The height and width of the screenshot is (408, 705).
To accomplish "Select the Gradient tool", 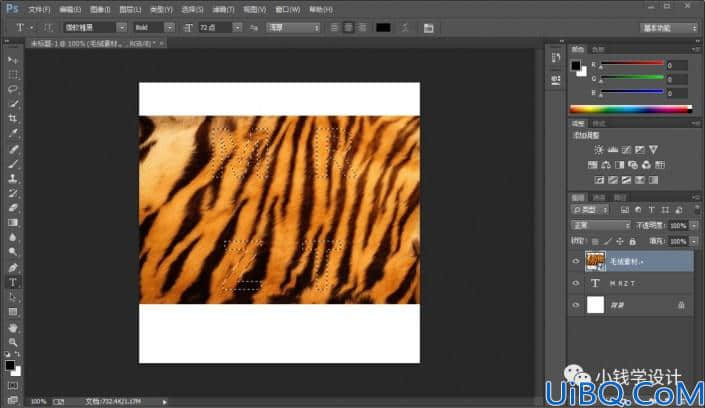I will [13, 223].
